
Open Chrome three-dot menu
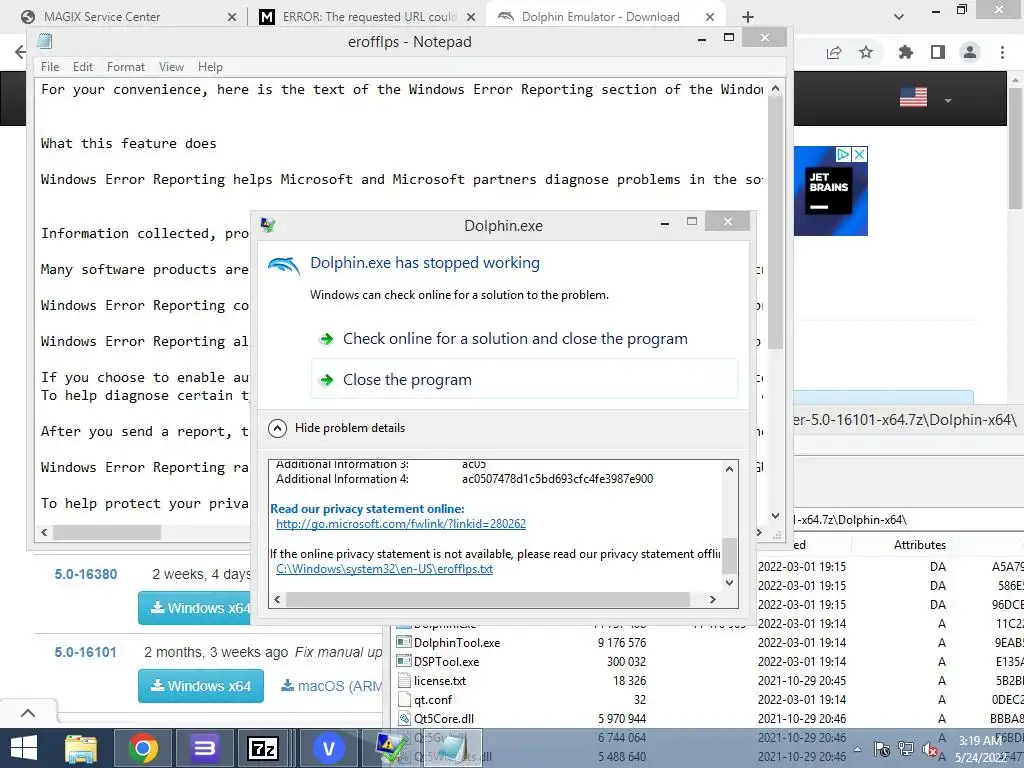[x=1002, y=52]
